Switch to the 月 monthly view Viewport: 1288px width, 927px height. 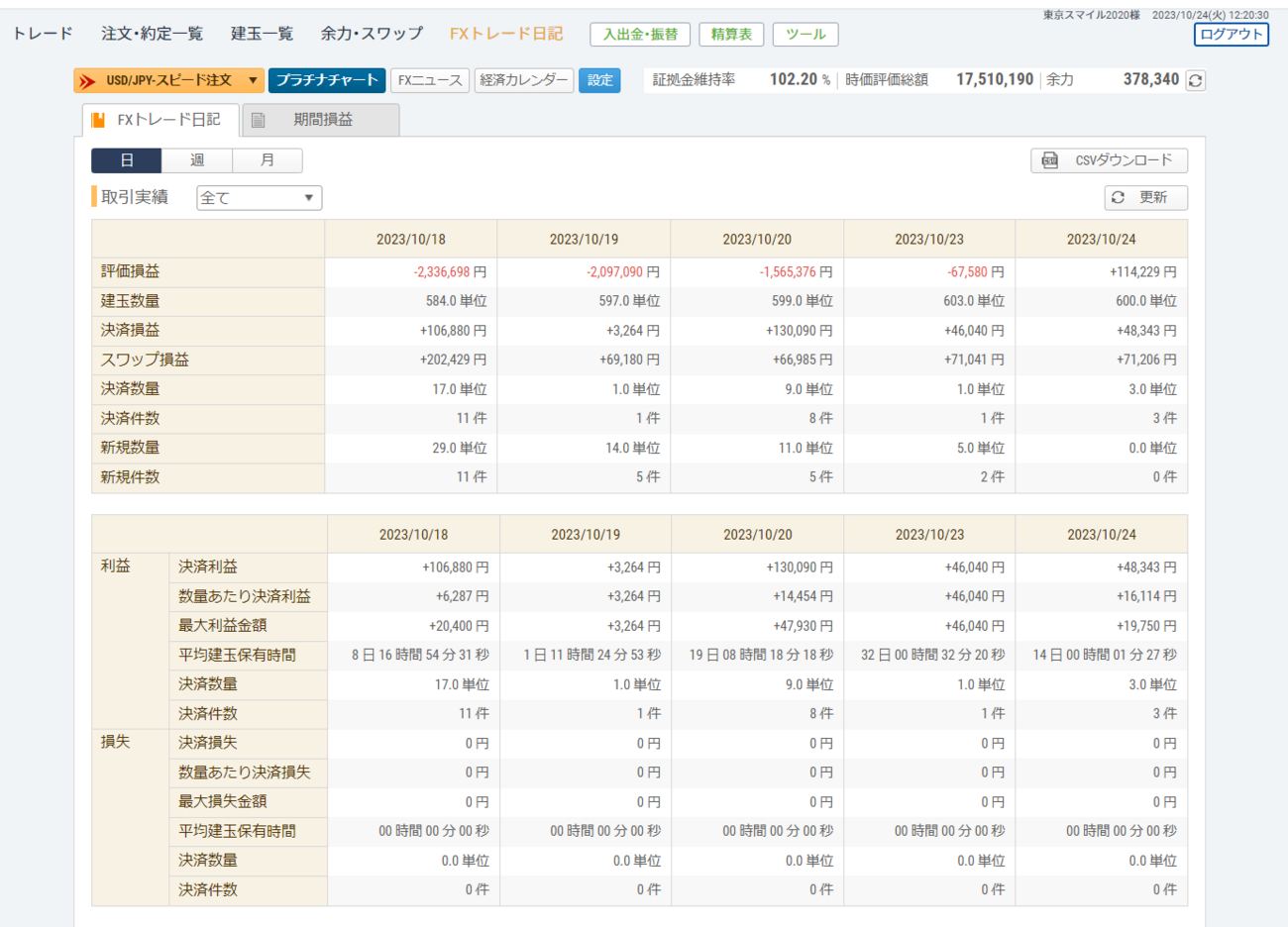(268, 160)
